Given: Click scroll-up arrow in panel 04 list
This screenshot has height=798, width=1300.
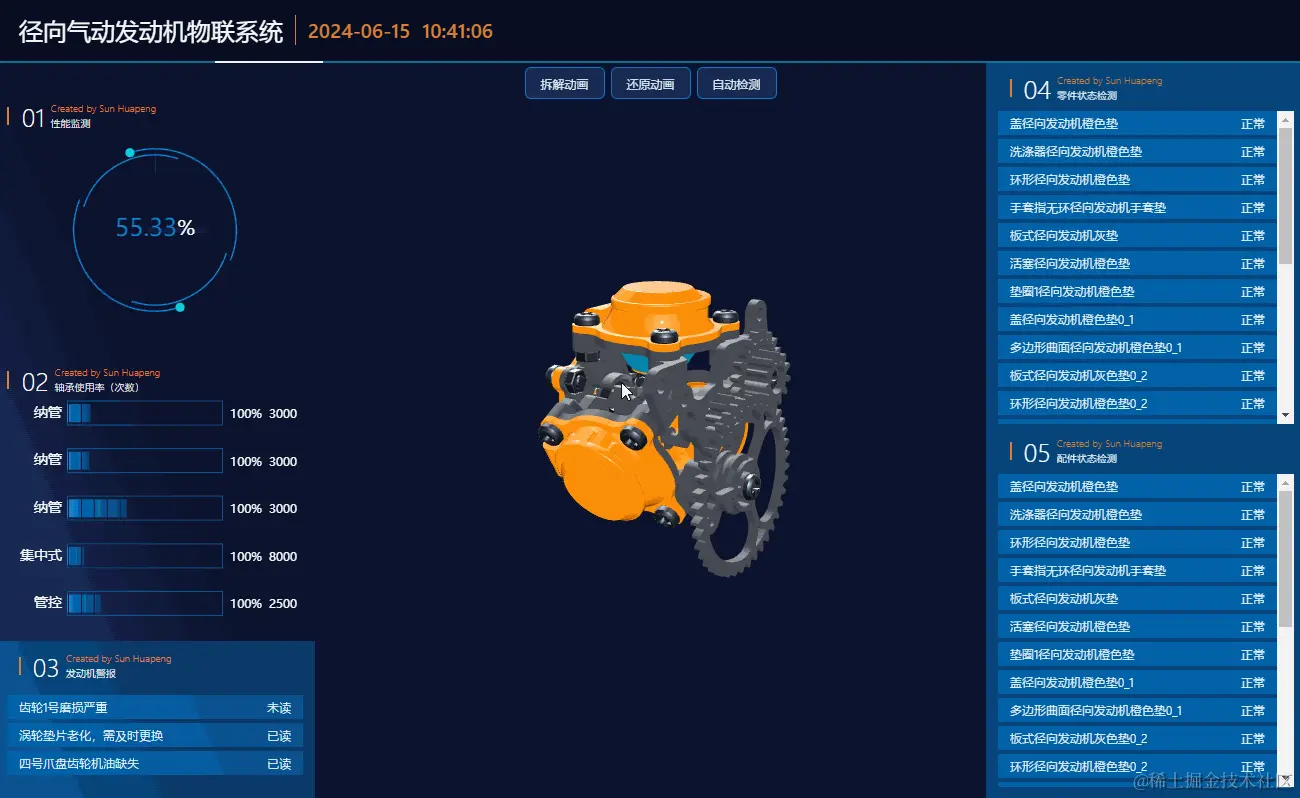Looking at the screenshot, I should tap(1286, 119).
